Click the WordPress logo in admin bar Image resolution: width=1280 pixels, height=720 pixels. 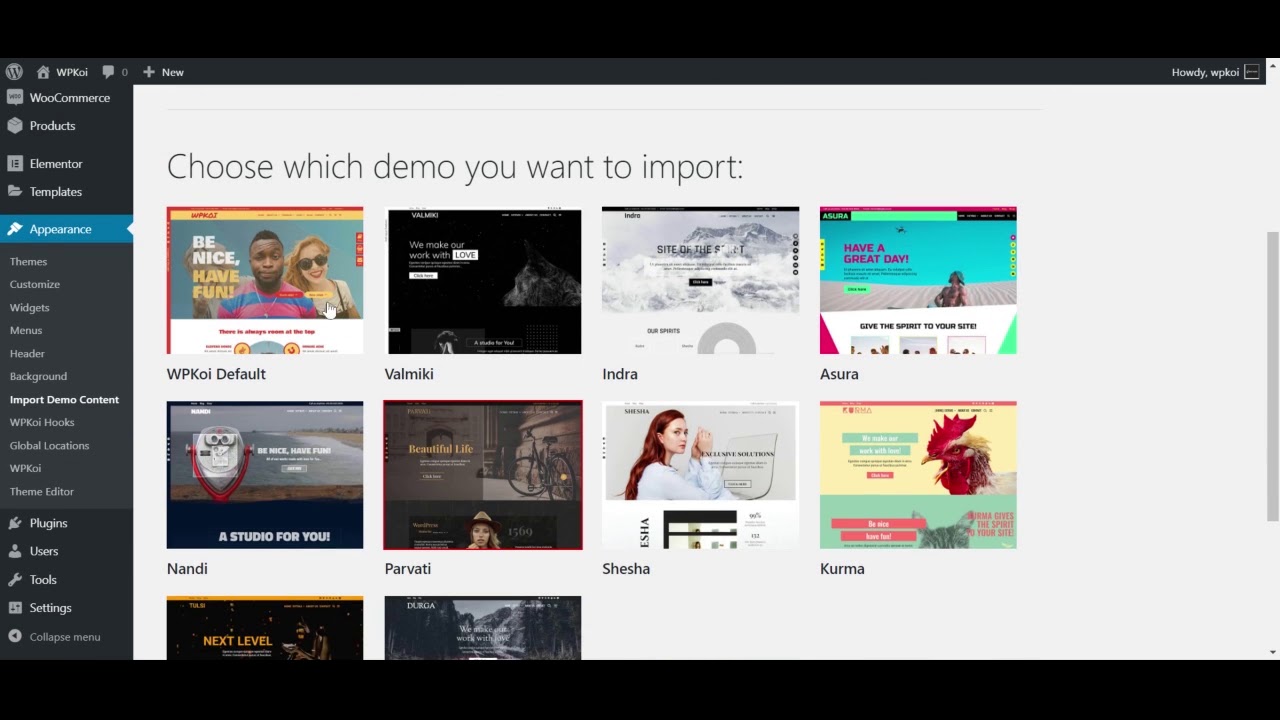pyautogui.click(x=14, y=72)
